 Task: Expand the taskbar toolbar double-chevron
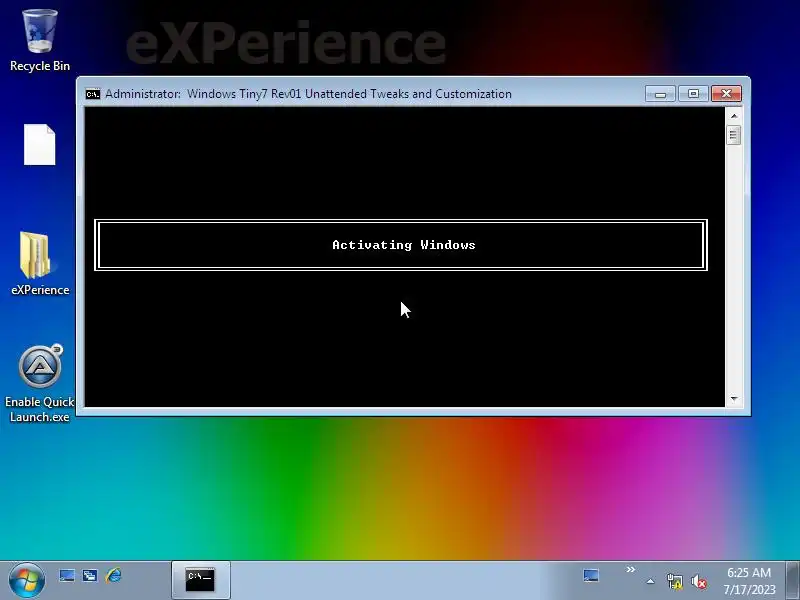[x=631, y=569]
